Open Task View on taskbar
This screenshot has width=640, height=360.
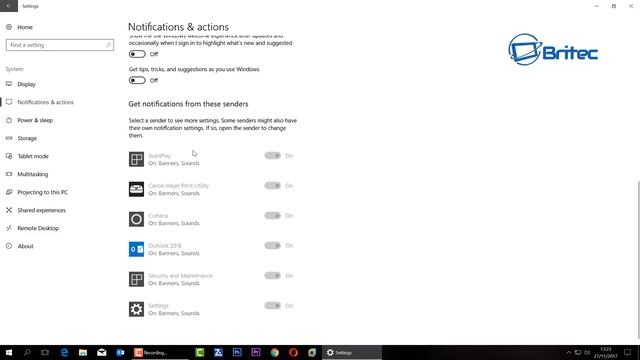coord(45,352)
